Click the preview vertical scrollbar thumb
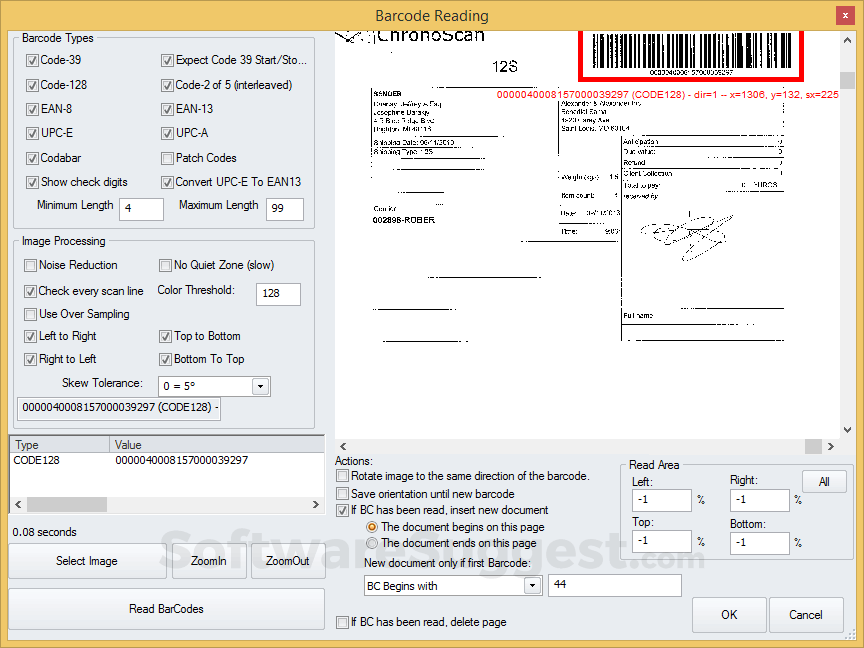Viewport: 864px width, 648px height. pos(847,80)
